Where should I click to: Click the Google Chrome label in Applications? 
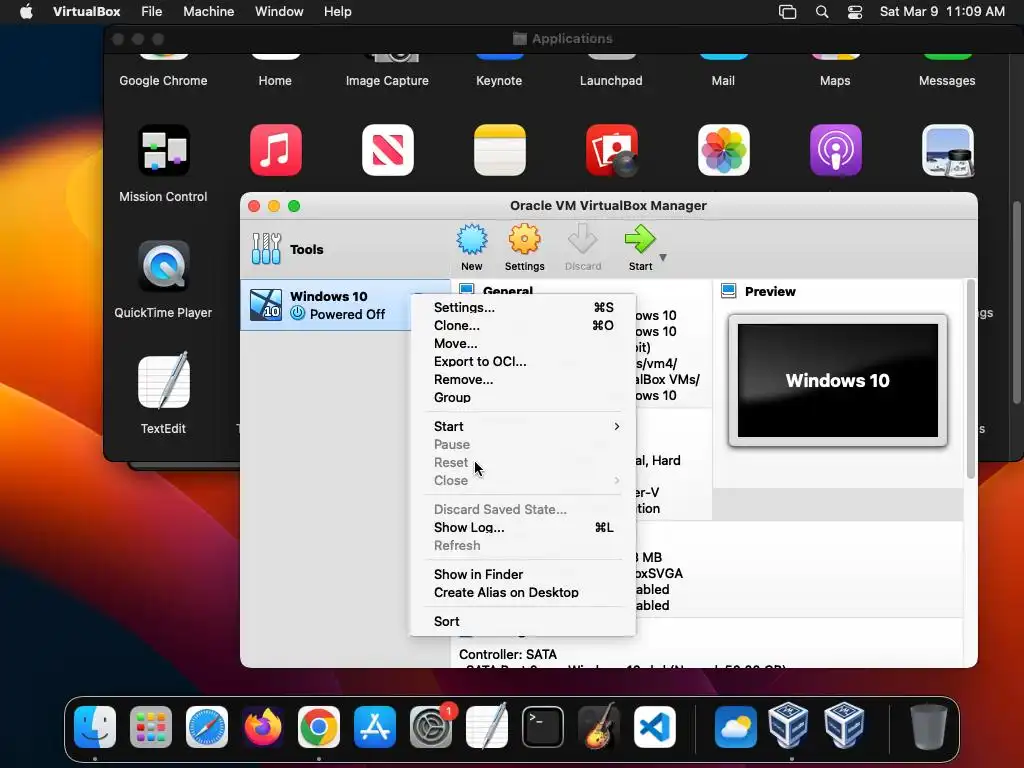tap(163, 80)
